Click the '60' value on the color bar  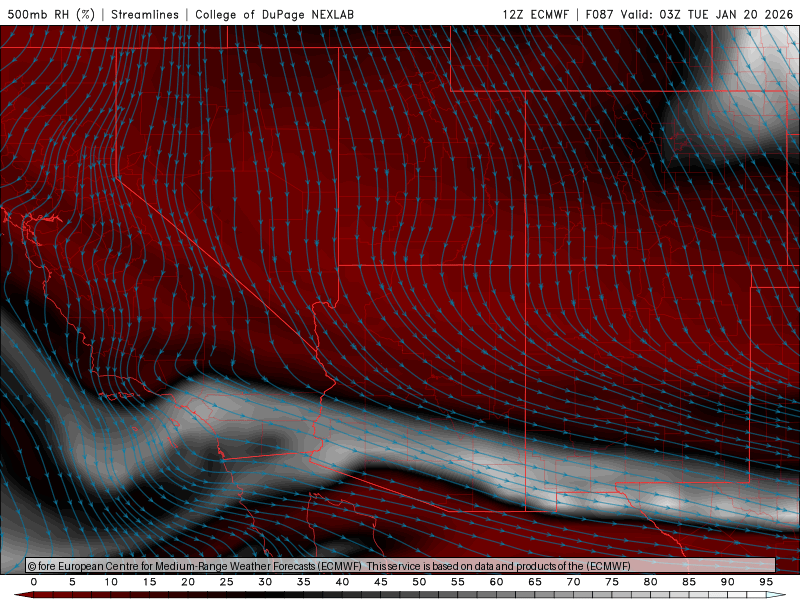496,582
